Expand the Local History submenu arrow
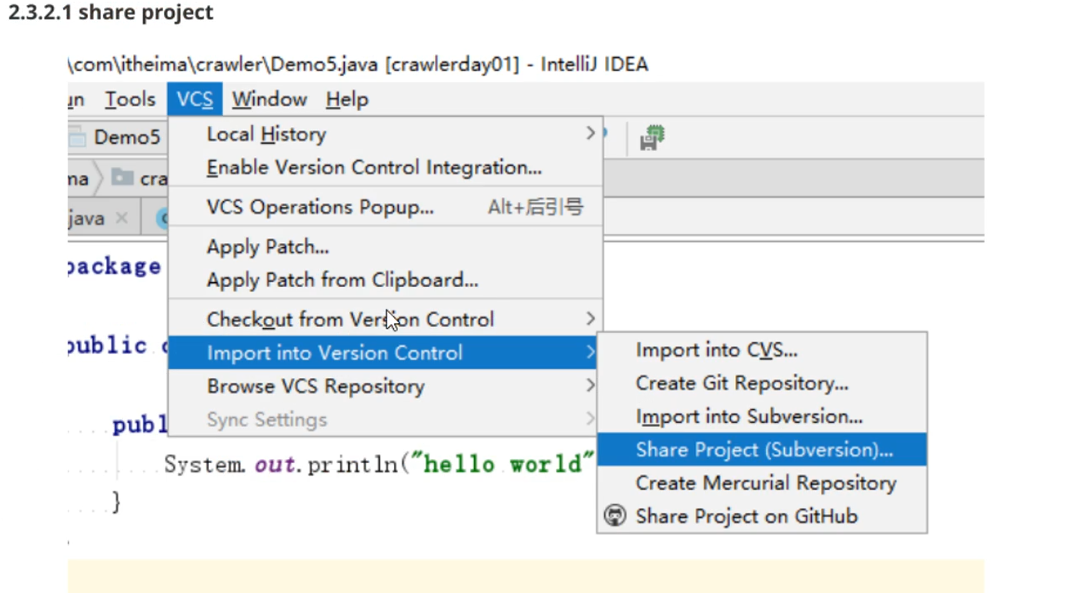 (590, 133)
